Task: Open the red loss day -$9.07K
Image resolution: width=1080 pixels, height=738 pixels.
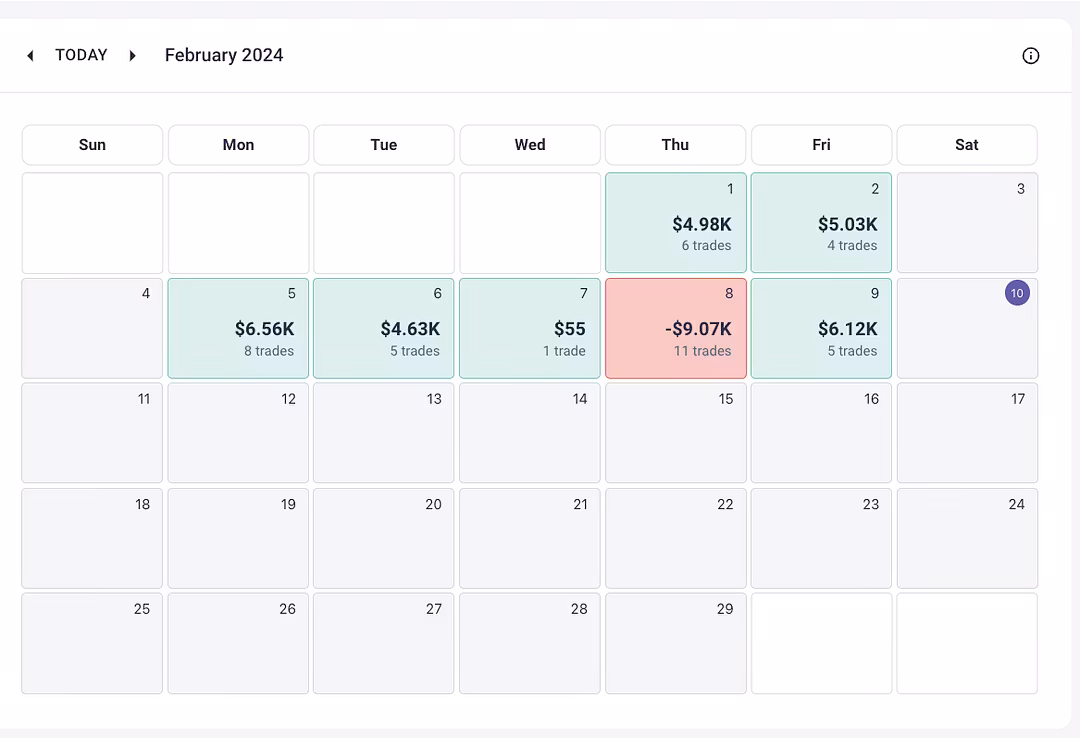Action: (675, 329)
